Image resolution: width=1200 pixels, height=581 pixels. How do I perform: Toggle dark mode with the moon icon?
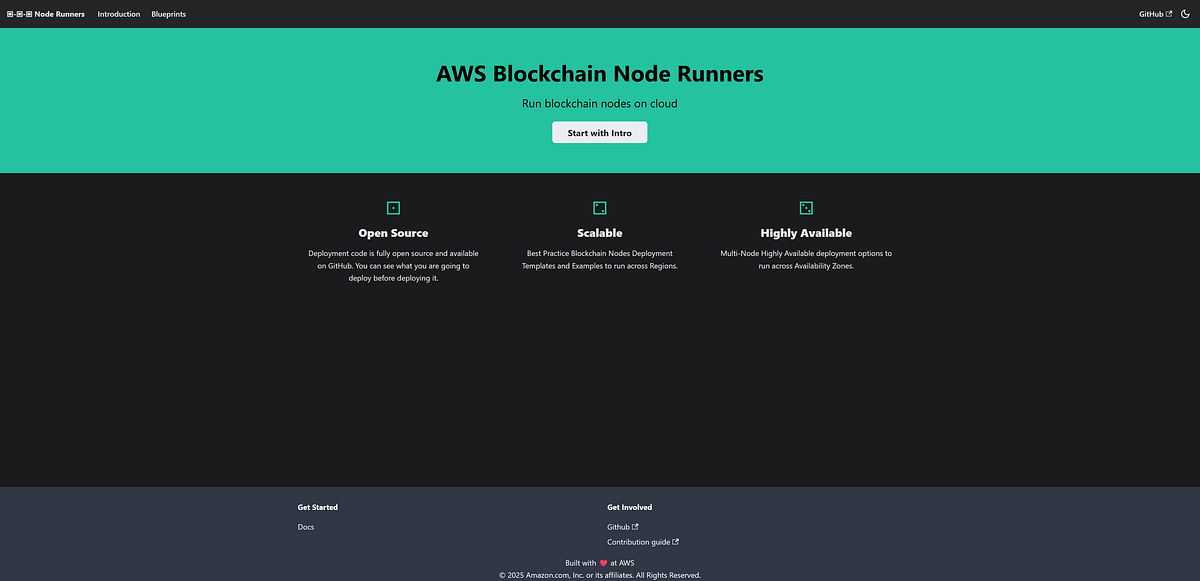tap(1185, 14)
